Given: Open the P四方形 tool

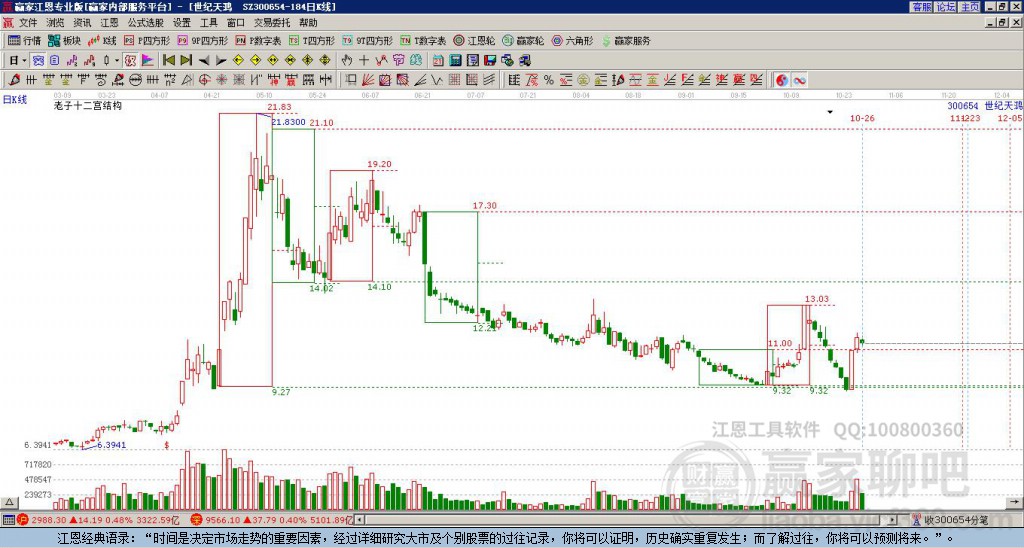Looking at the screenshot, I should click(146, 40).
